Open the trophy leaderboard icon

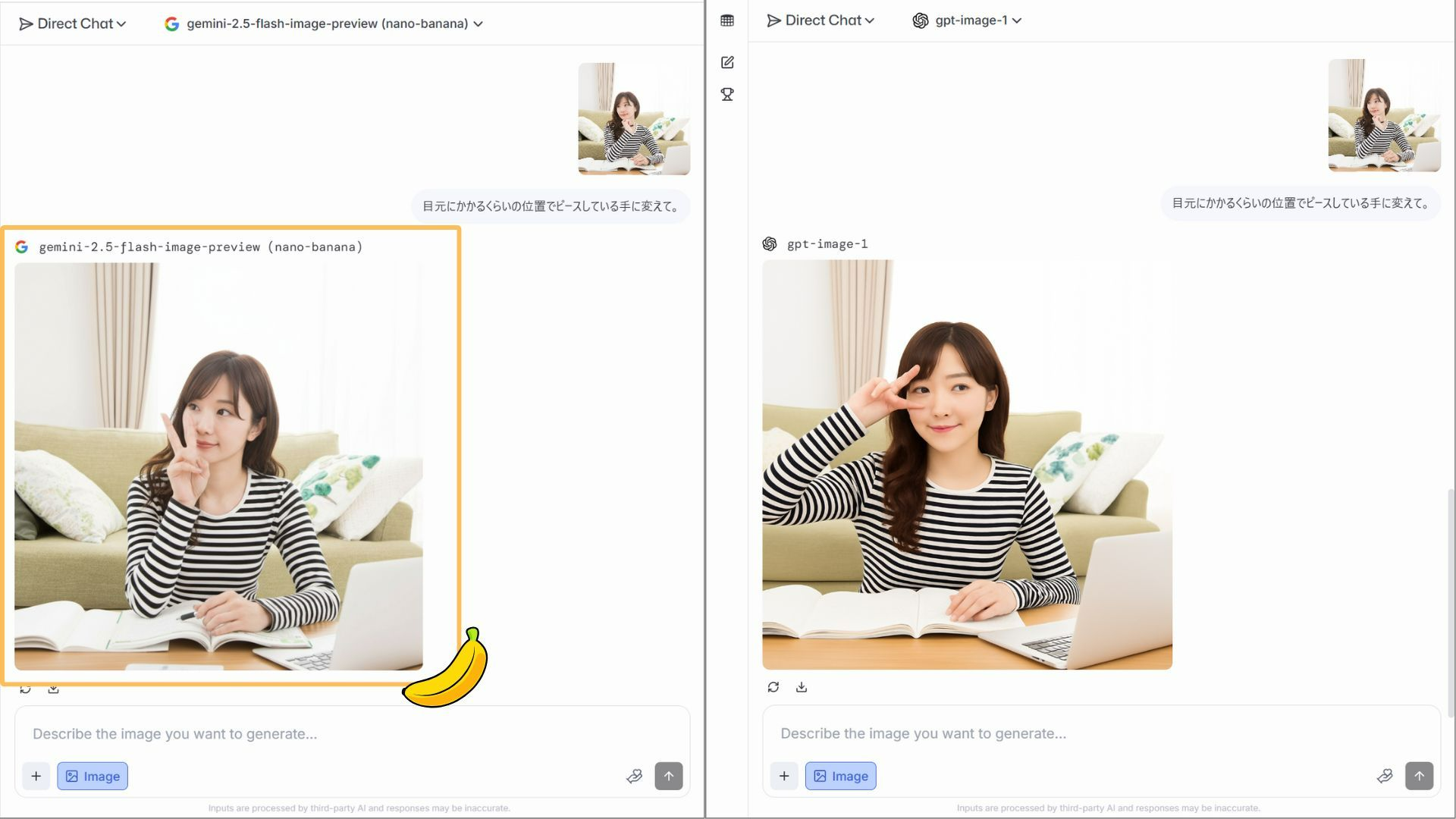[x=727, y=95]
